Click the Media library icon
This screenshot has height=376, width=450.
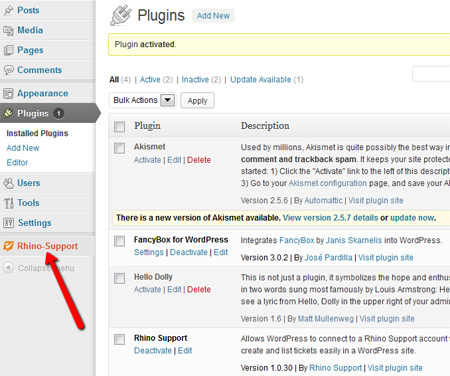[8, 30]
